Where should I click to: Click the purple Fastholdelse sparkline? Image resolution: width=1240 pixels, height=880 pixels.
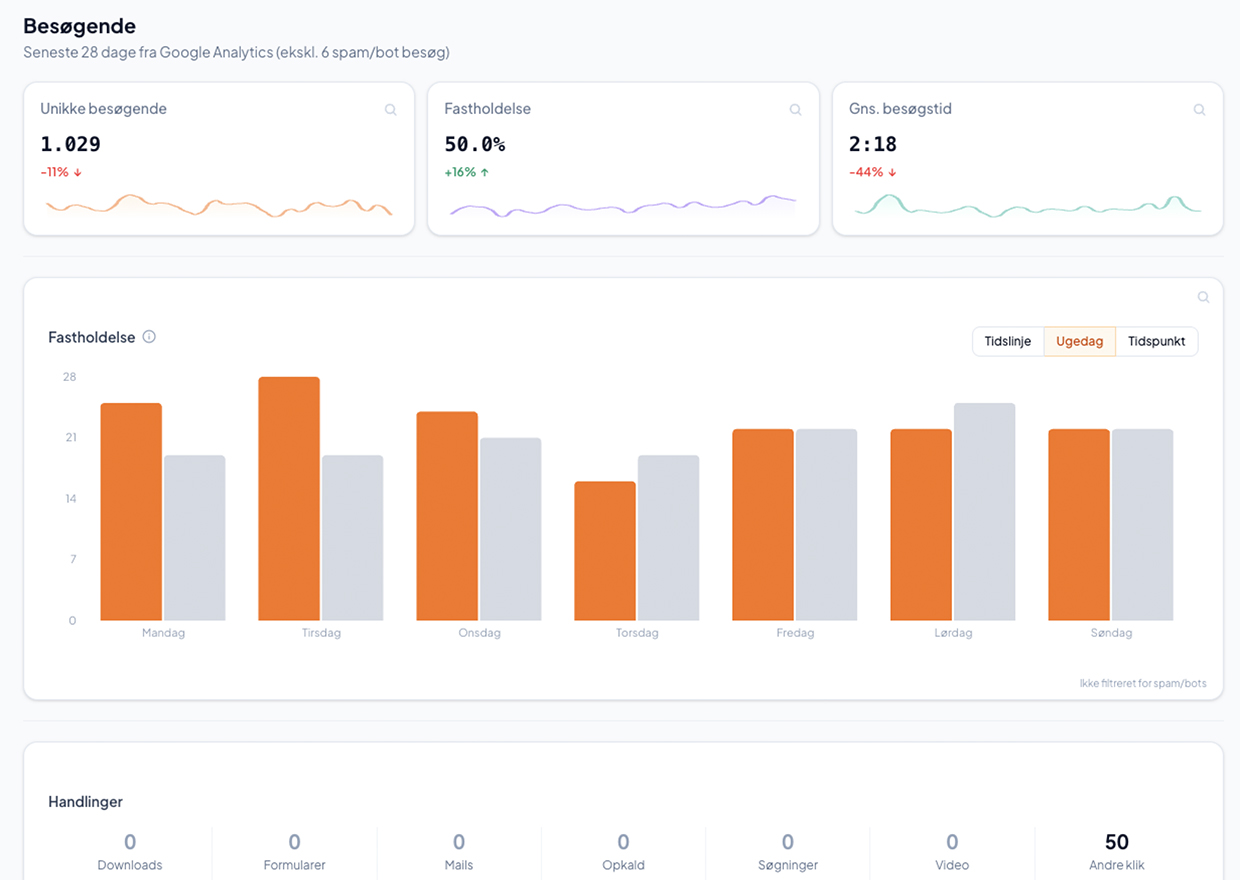(x=622, y=206)
